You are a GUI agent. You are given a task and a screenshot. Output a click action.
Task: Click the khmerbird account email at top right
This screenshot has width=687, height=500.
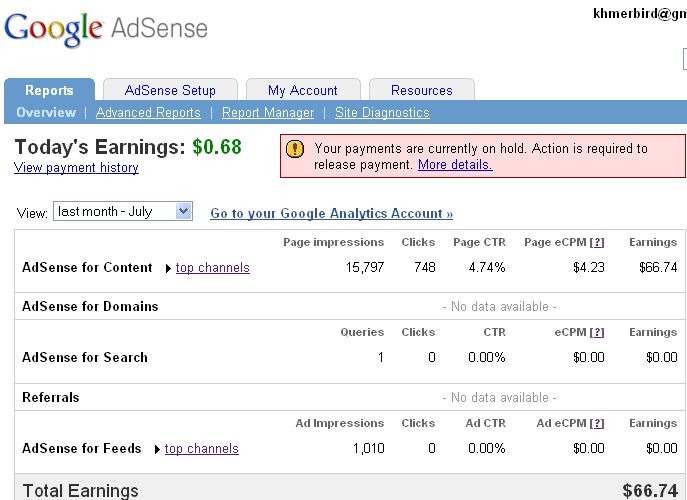coord(640,14)
